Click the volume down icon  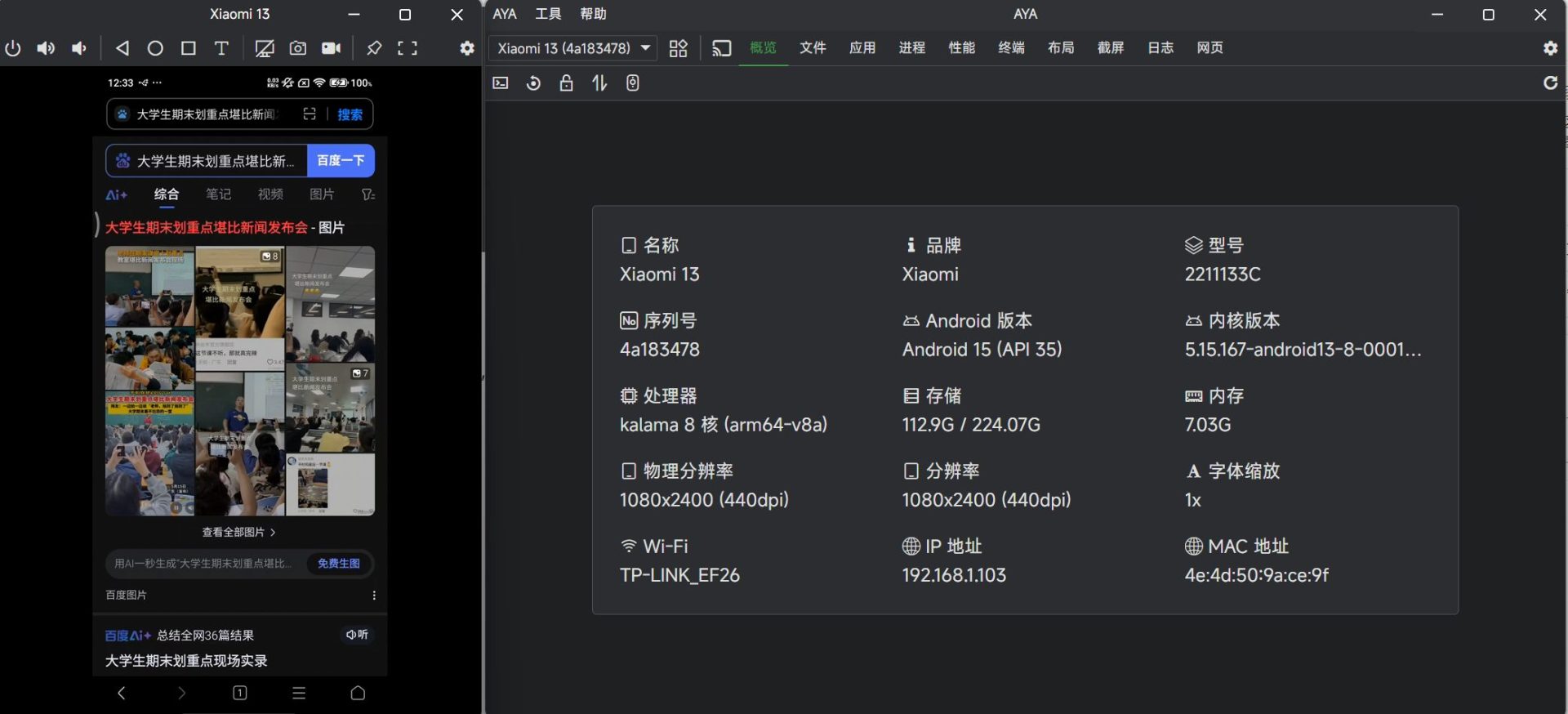(x=78, y=48)
